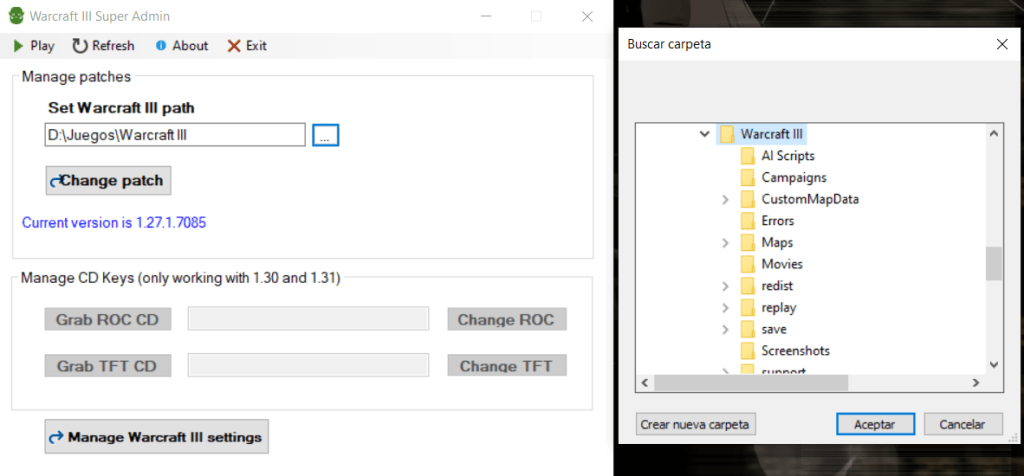
Task: Click the Change ROC button
Action: click(x=507, y=319)
